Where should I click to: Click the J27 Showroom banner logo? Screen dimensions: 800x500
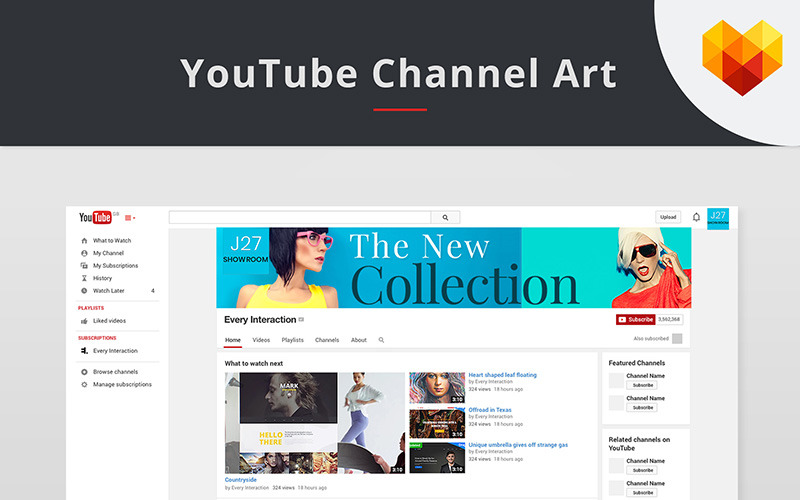click(245, 249)
